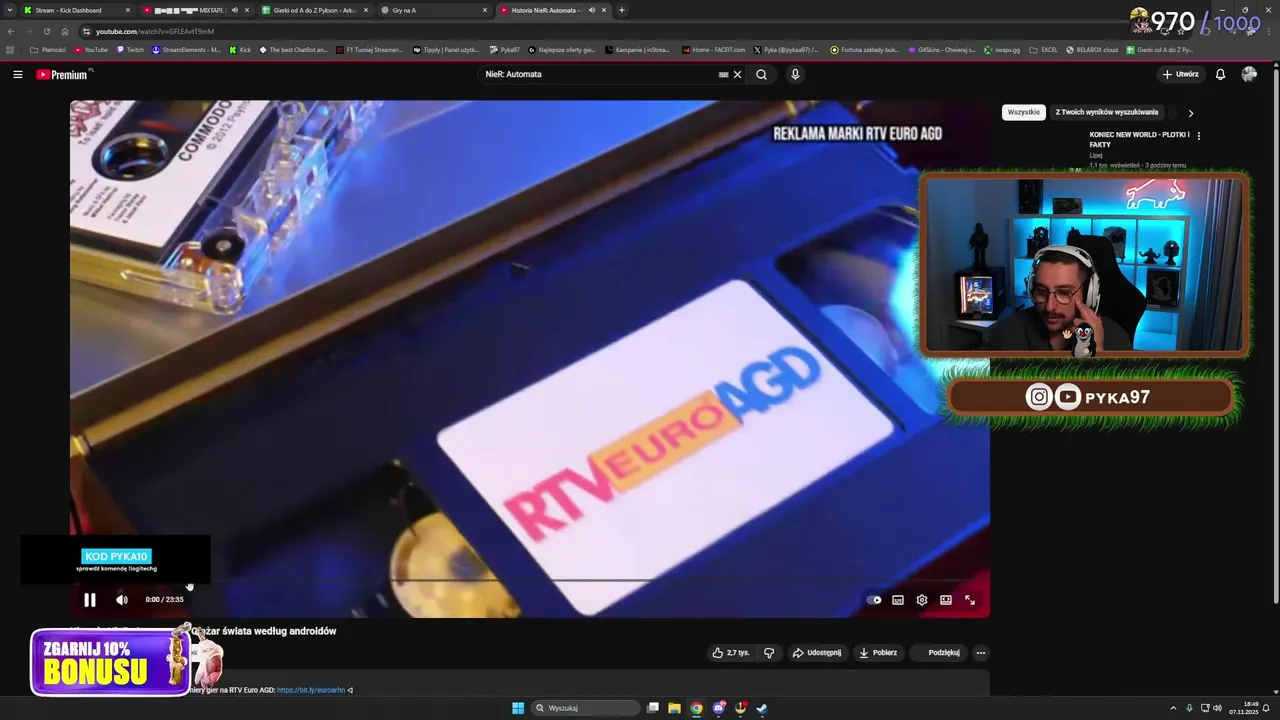
Task: Open Chrome from the taskbar
Action: pyautogui.click(x=696, y=708)
